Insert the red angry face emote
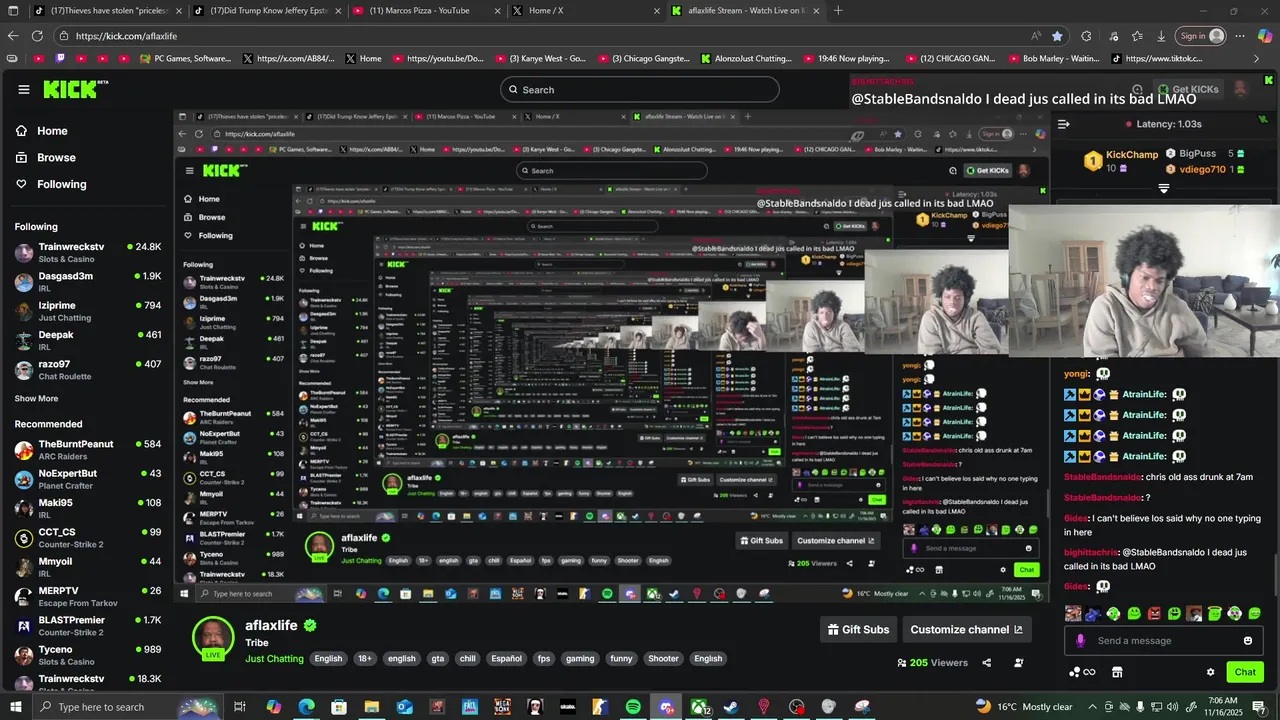 pyautogui.click(x=1154, y=613)
